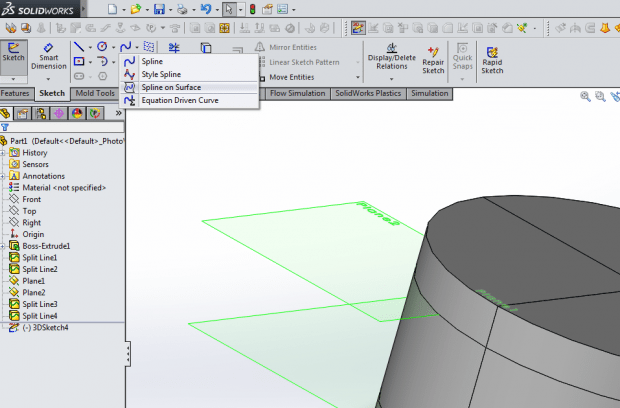Image resolution: width=620 pixels, height=408 pixels.
Task: Switch to the Mold Tools tab
Action: 95,93
